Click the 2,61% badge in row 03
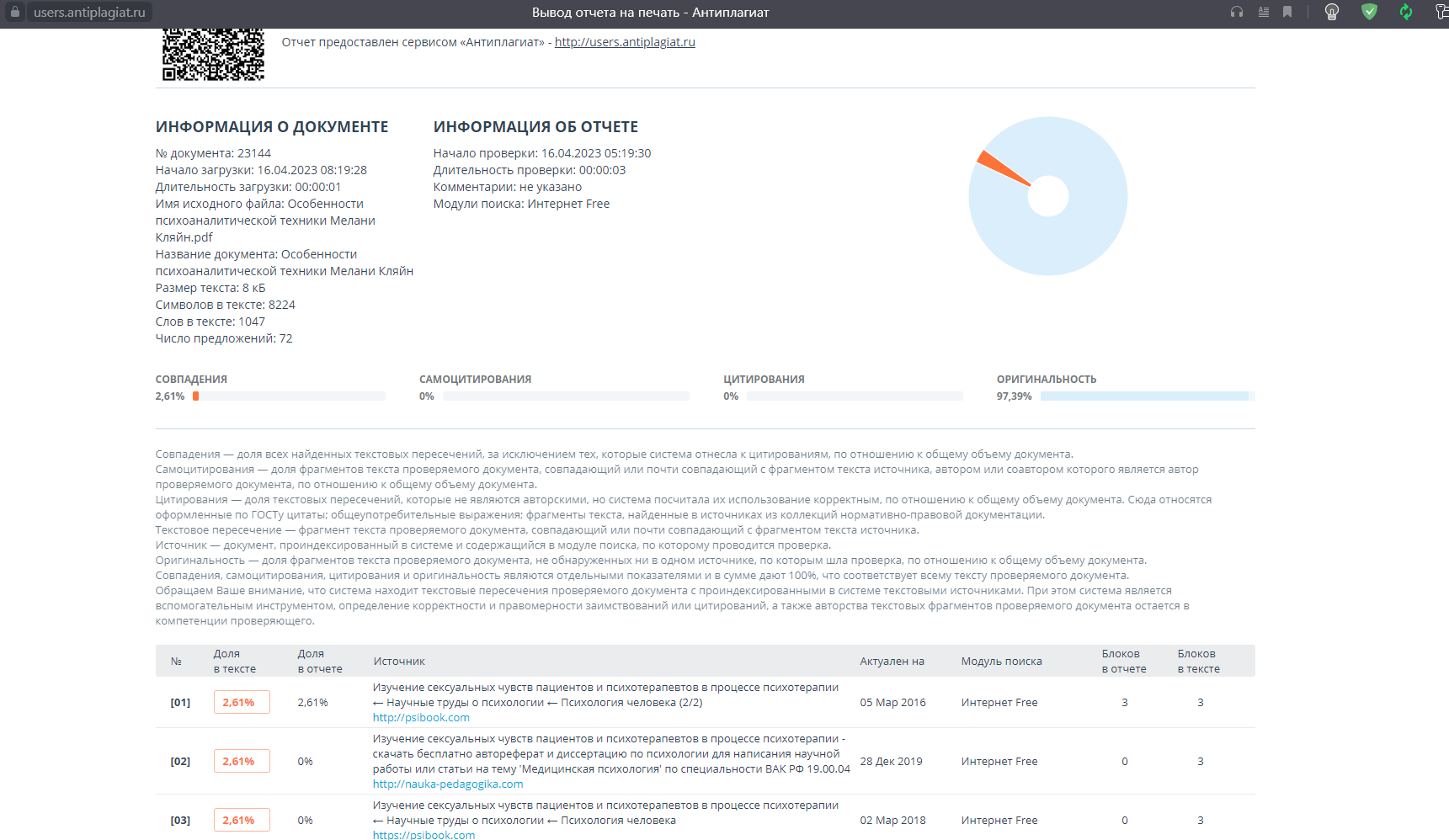The height and width of the screenshot is (840, 1449). (x=242, y=820)
